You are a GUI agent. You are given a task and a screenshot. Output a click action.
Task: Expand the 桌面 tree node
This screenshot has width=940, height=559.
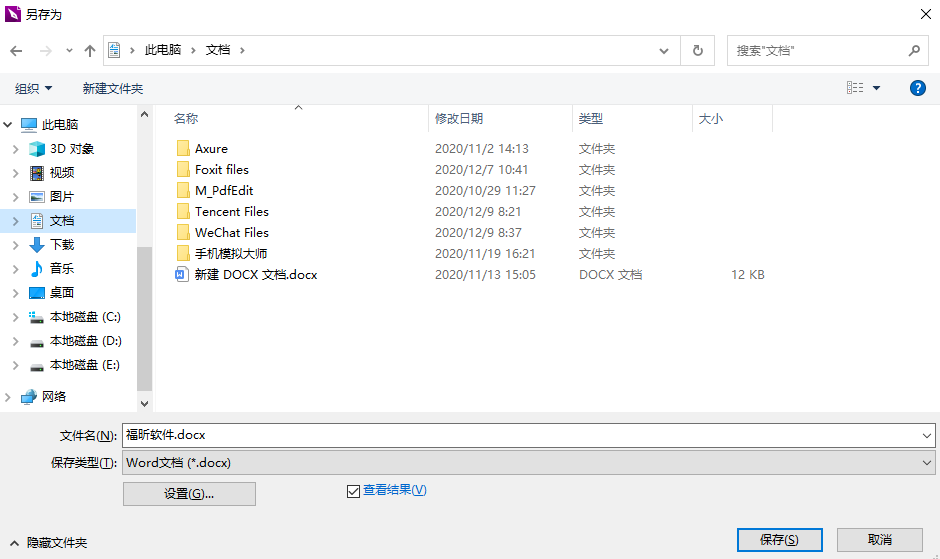tap(16, 293)
